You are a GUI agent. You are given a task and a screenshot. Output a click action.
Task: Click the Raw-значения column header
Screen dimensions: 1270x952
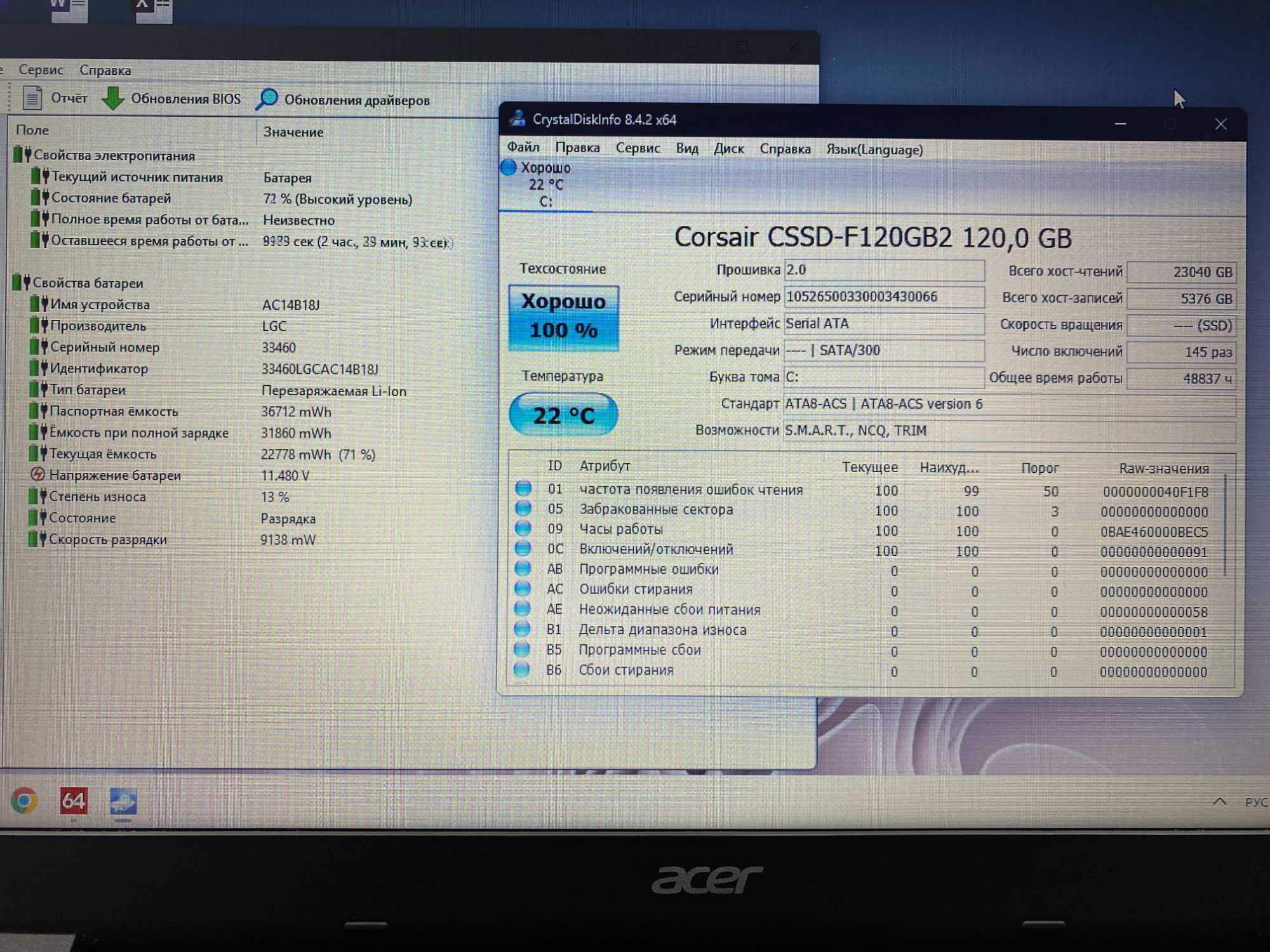coord(1163,468)
